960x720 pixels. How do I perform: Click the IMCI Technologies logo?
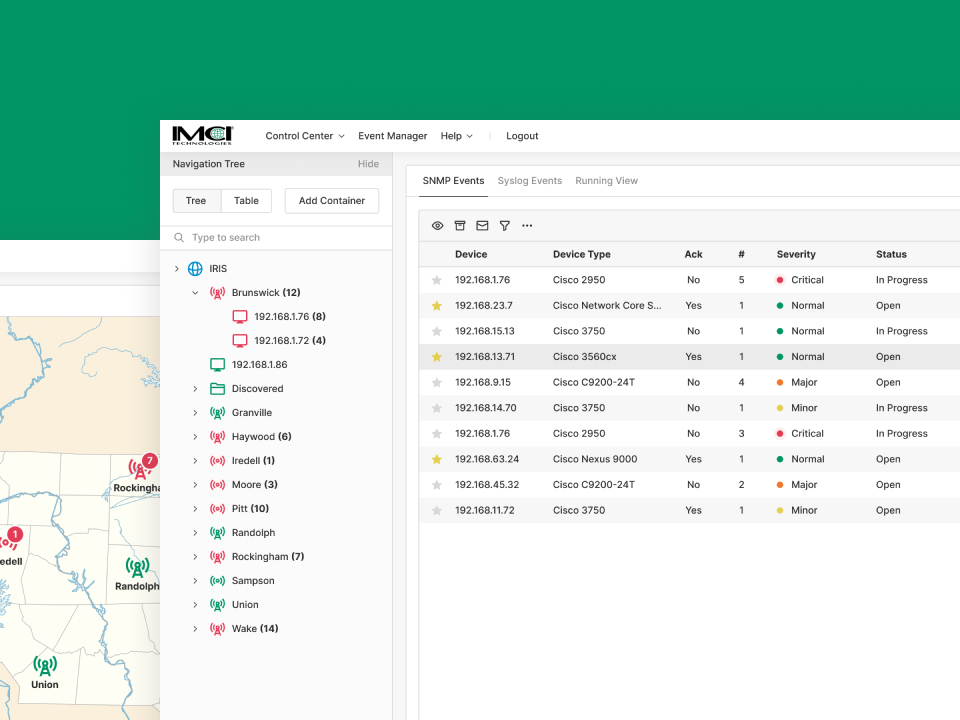[202, 136]
